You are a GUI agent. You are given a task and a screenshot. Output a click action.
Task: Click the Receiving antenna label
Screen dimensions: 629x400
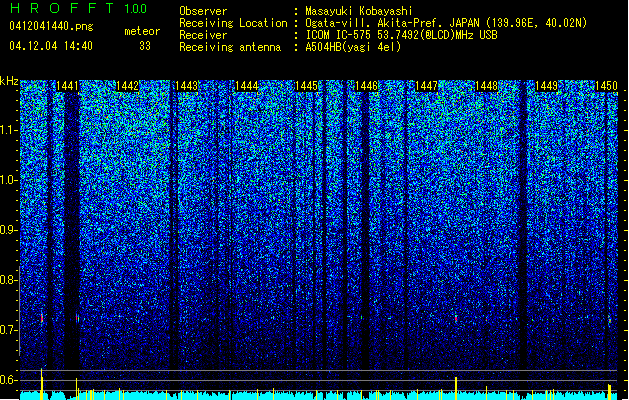(230, 47)
